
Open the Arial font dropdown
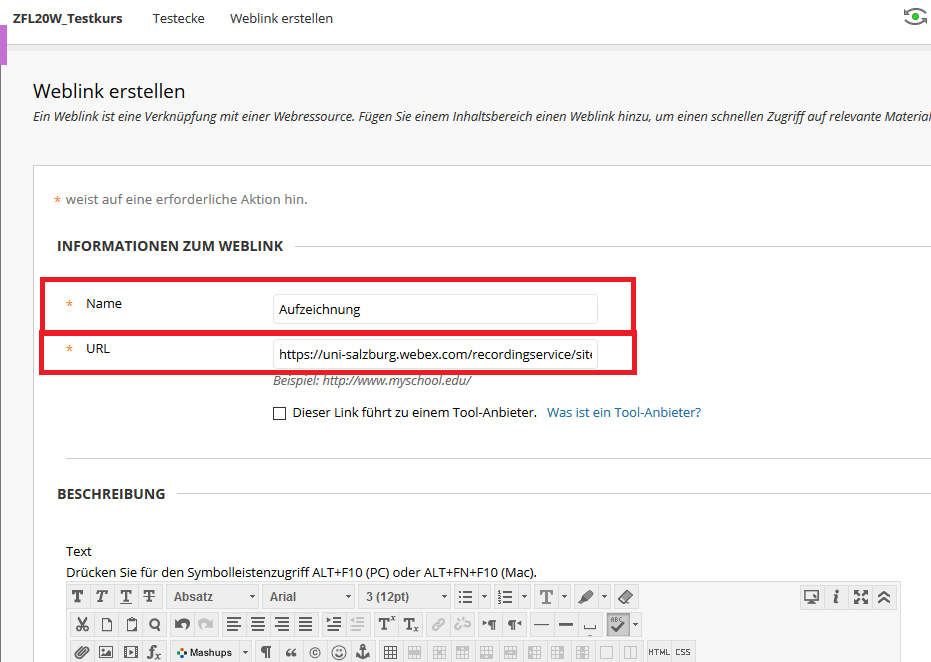coord(309,597)
